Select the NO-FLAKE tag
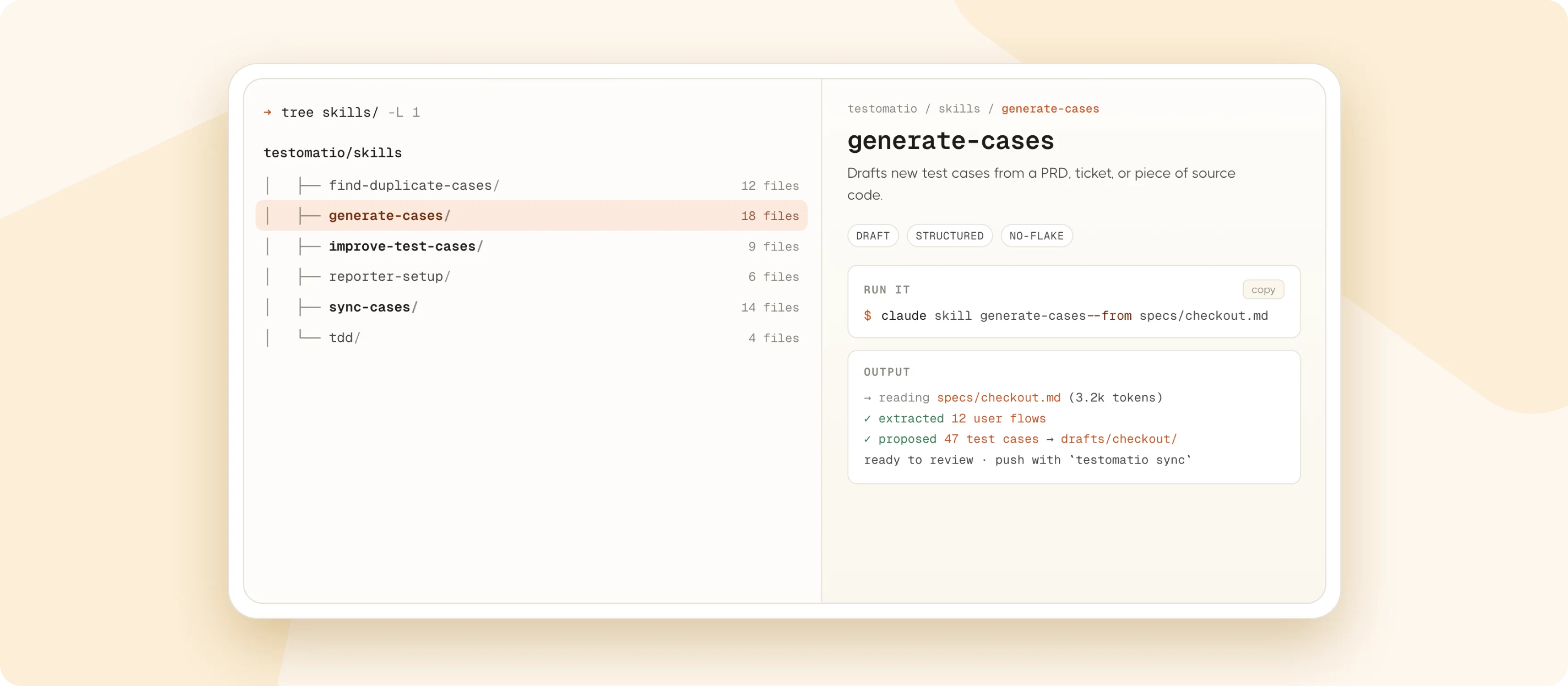This screenshot has height=686, width=1568. pos(1036,235)
